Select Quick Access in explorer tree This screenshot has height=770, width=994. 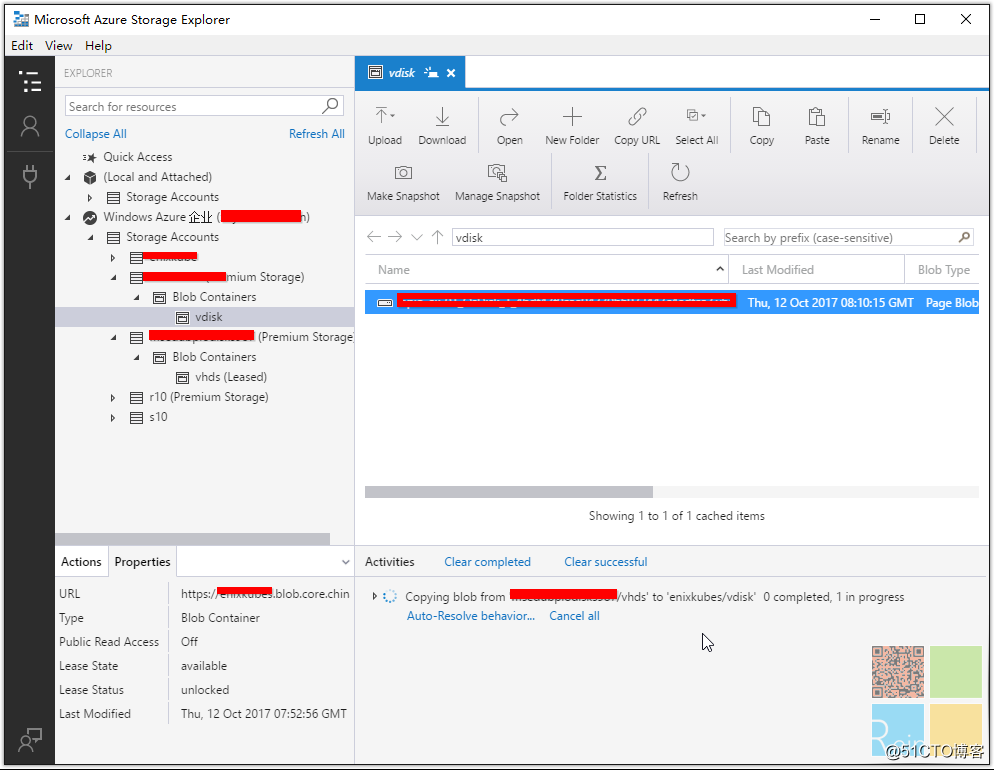pos(138,157)
